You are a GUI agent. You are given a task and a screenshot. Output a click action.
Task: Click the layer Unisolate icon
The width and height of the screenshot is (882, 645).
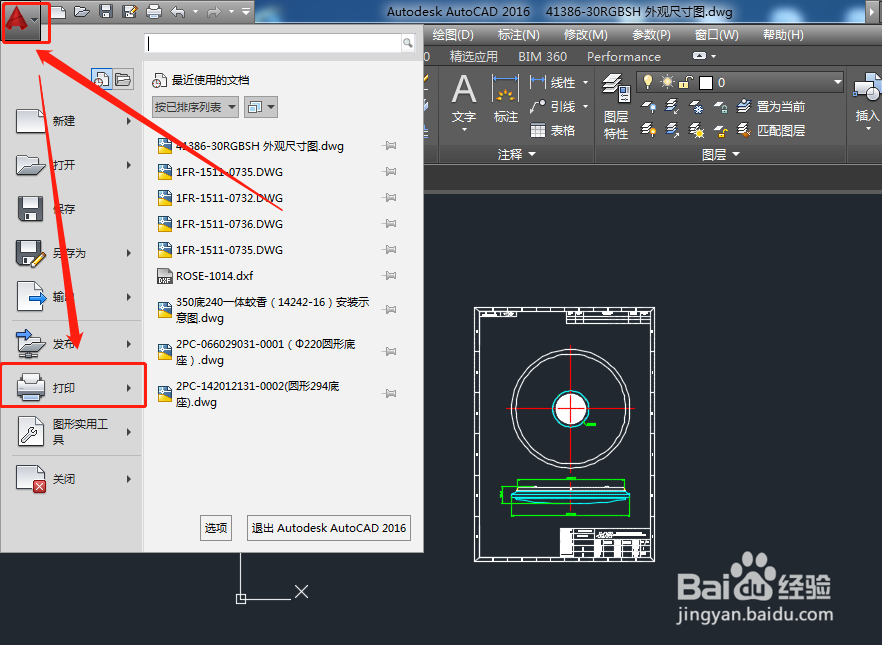point(672,130)
